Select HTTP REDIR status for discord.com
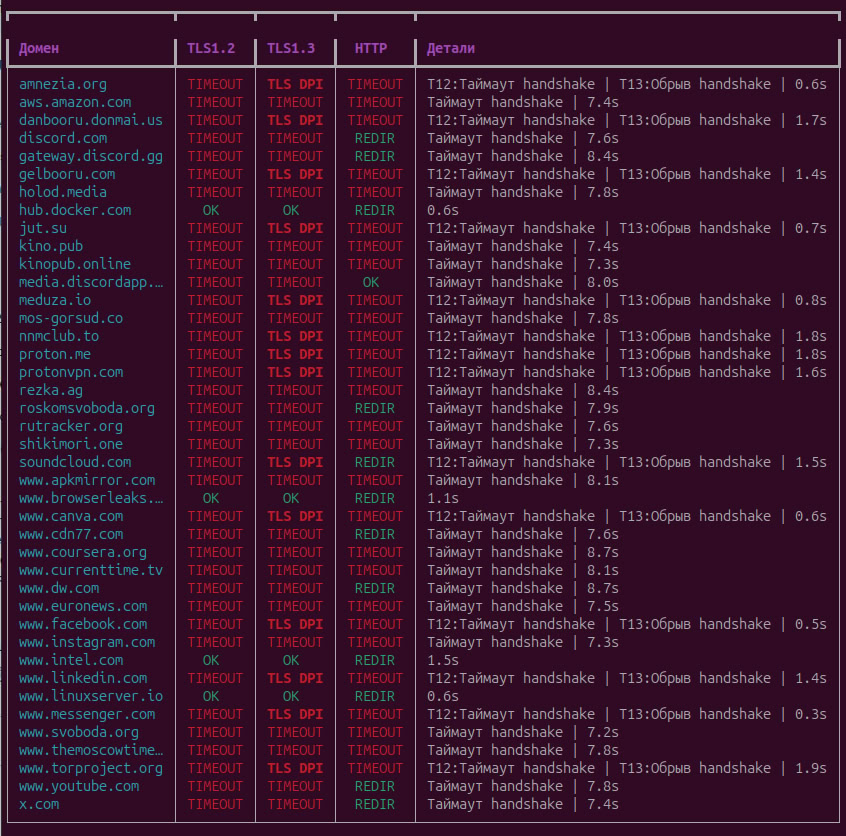Image resolution: width=846 pixels, height=836 pixels. [x=374, y=138]
